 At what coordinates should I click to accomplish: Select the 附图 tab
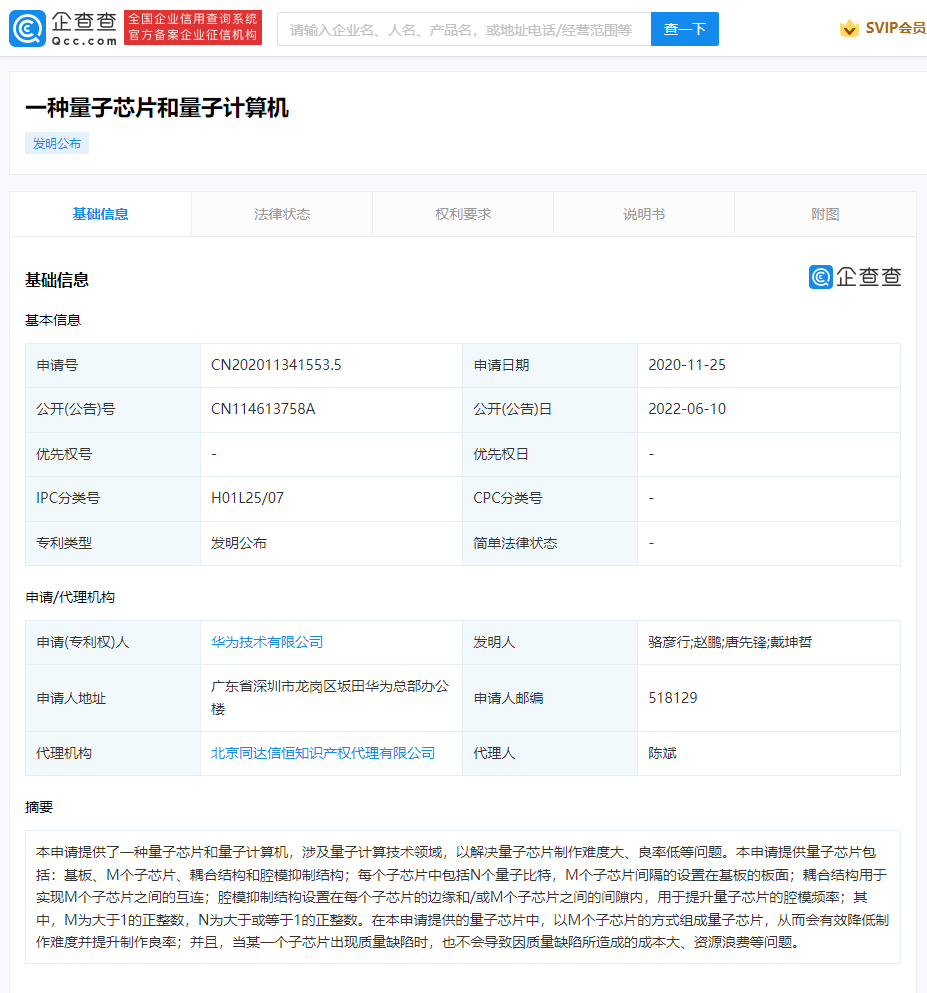[x=825, y=214]
